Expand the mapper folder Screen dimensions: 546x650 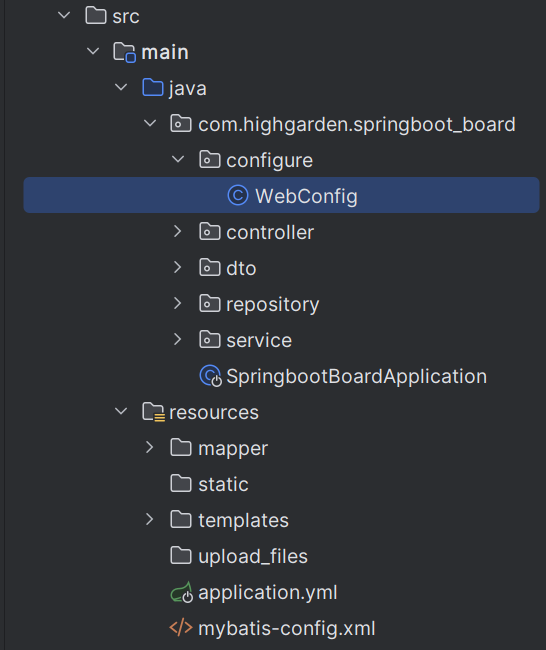click(149, 448)
